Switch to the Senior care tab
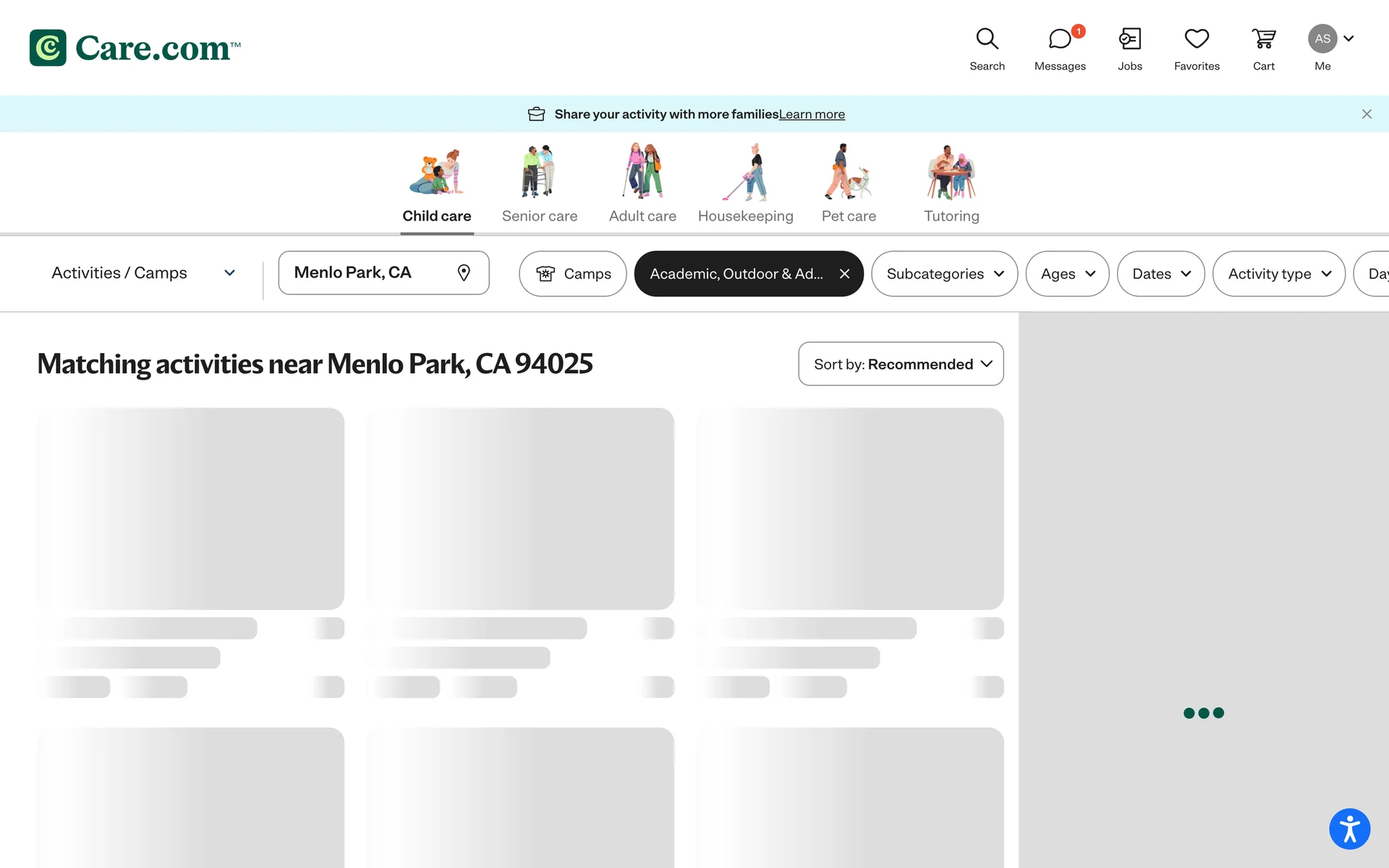 [x=540, y=184]
